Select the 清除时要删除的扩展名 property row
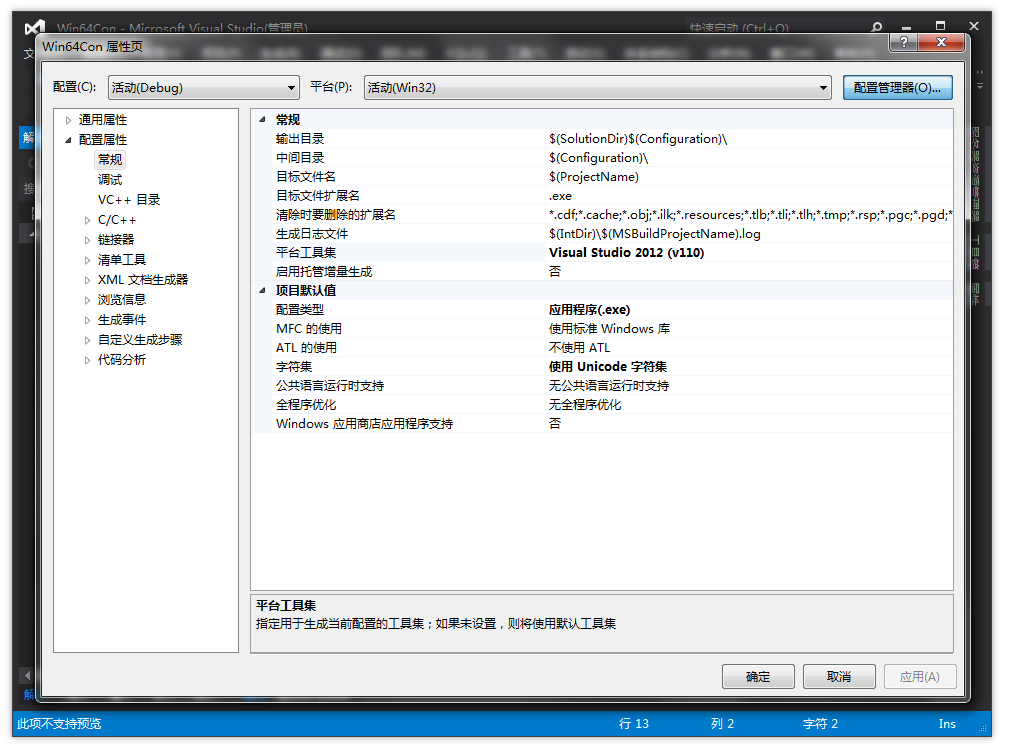This screenshot has width=1009, height=755. pos(602,215)
